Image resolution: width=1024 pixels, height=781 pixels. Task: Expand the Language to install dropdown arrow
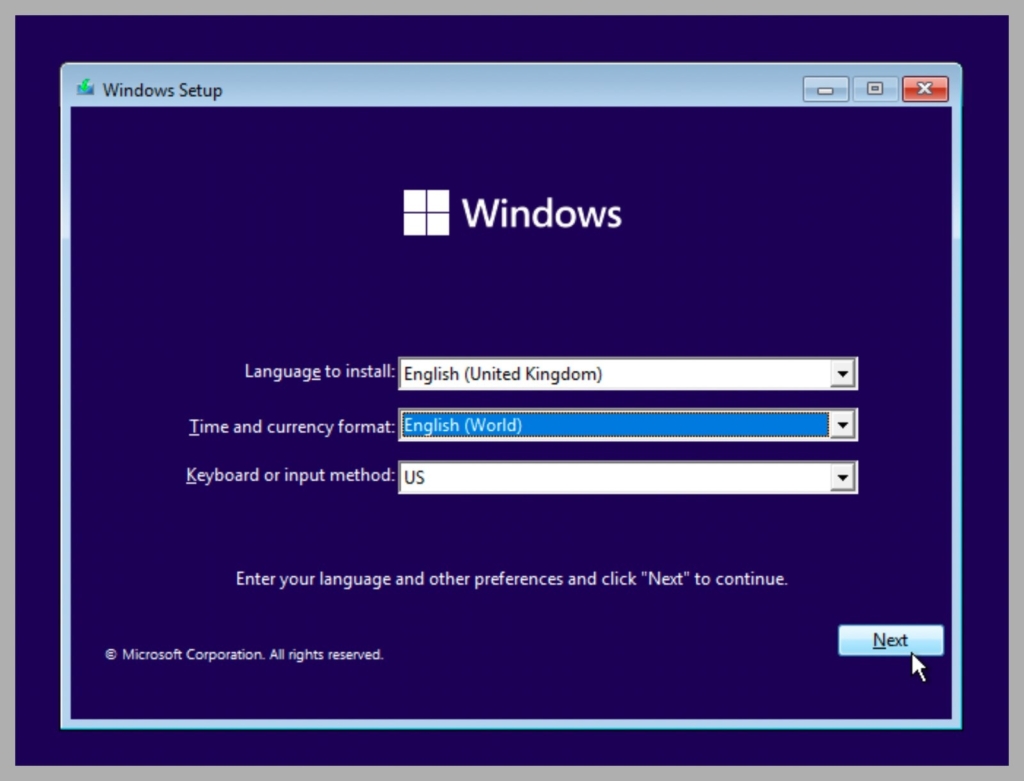pyautogui.click(x=843, y=374)
